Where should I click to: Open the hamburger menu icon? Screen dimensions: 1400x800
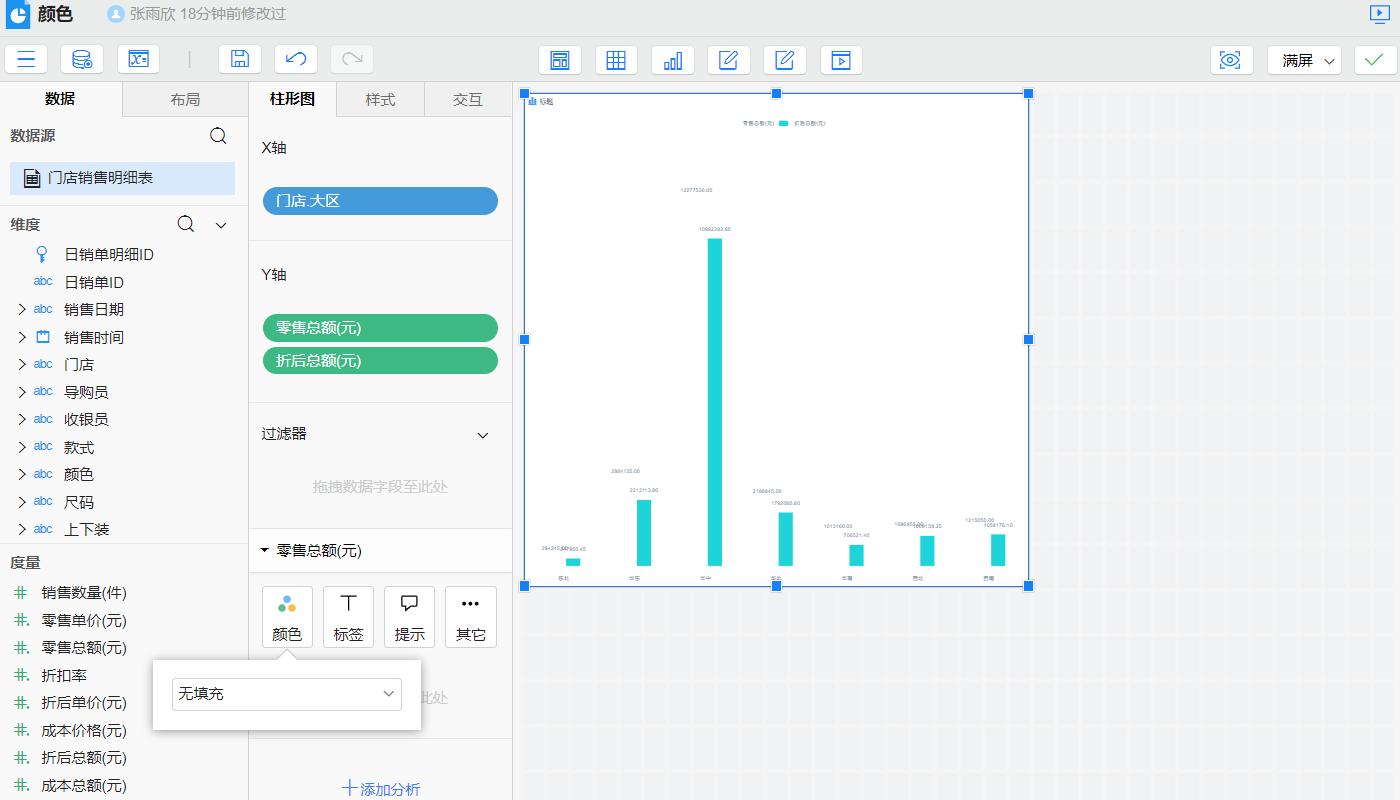[x=26, y=59]
